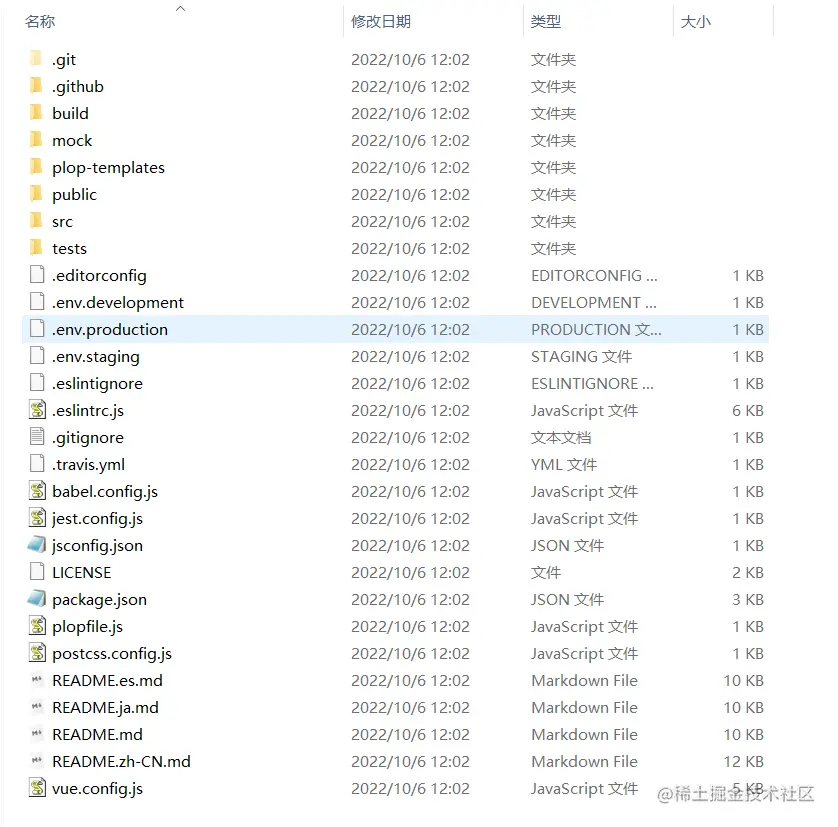Select the src folder icon
The image size is (838, 827).
click(x=36, y=220)
